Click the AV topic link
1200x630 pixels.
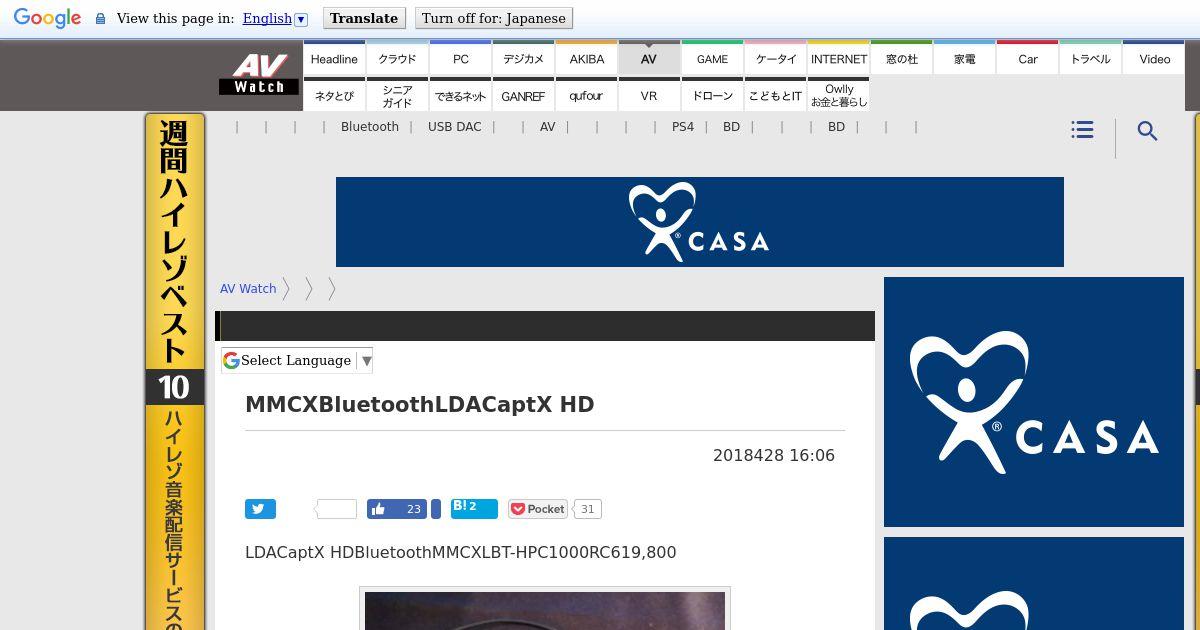[548, 127]
